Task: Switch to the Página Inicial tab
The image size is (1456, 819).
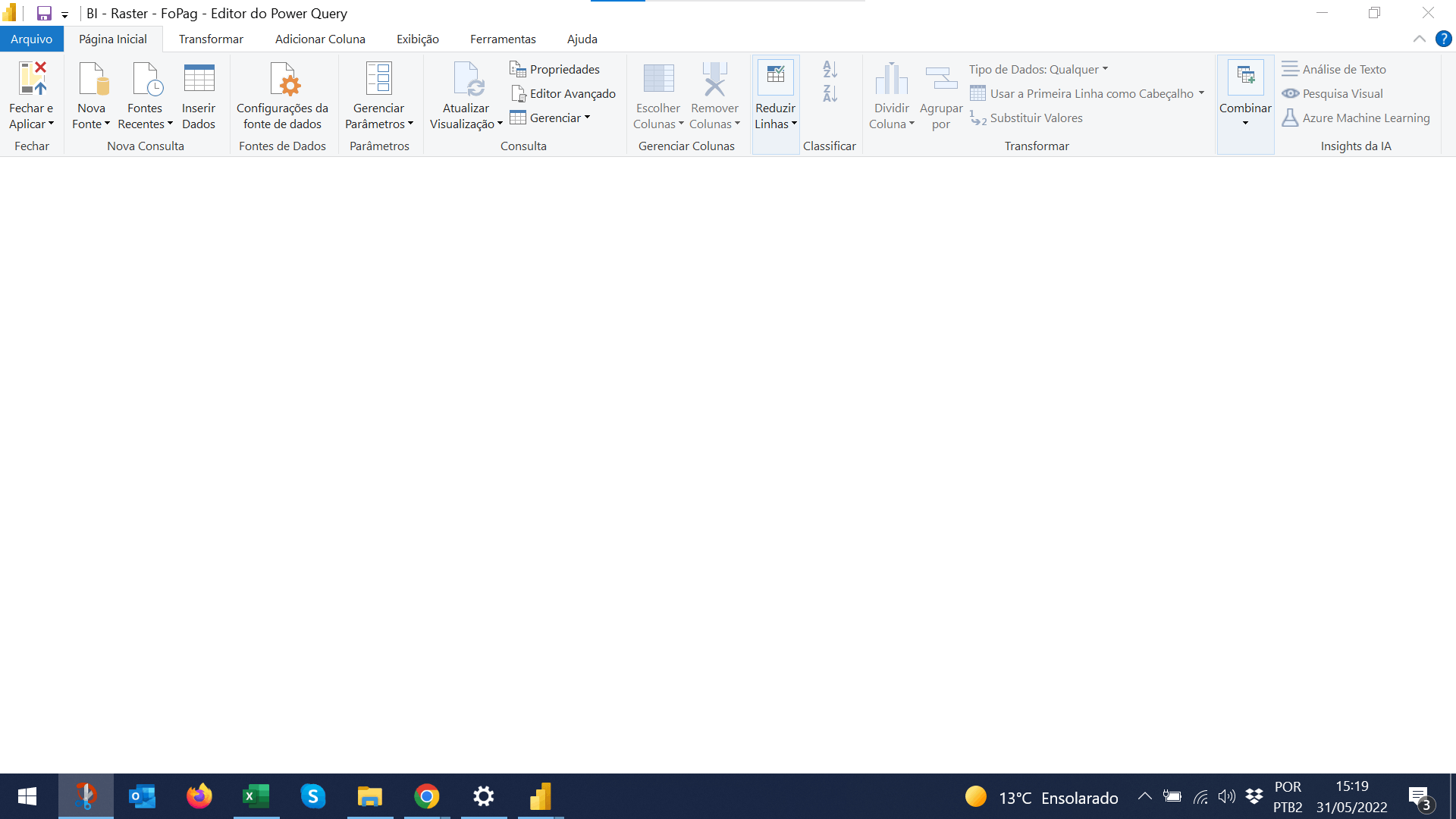Action: 113,39
